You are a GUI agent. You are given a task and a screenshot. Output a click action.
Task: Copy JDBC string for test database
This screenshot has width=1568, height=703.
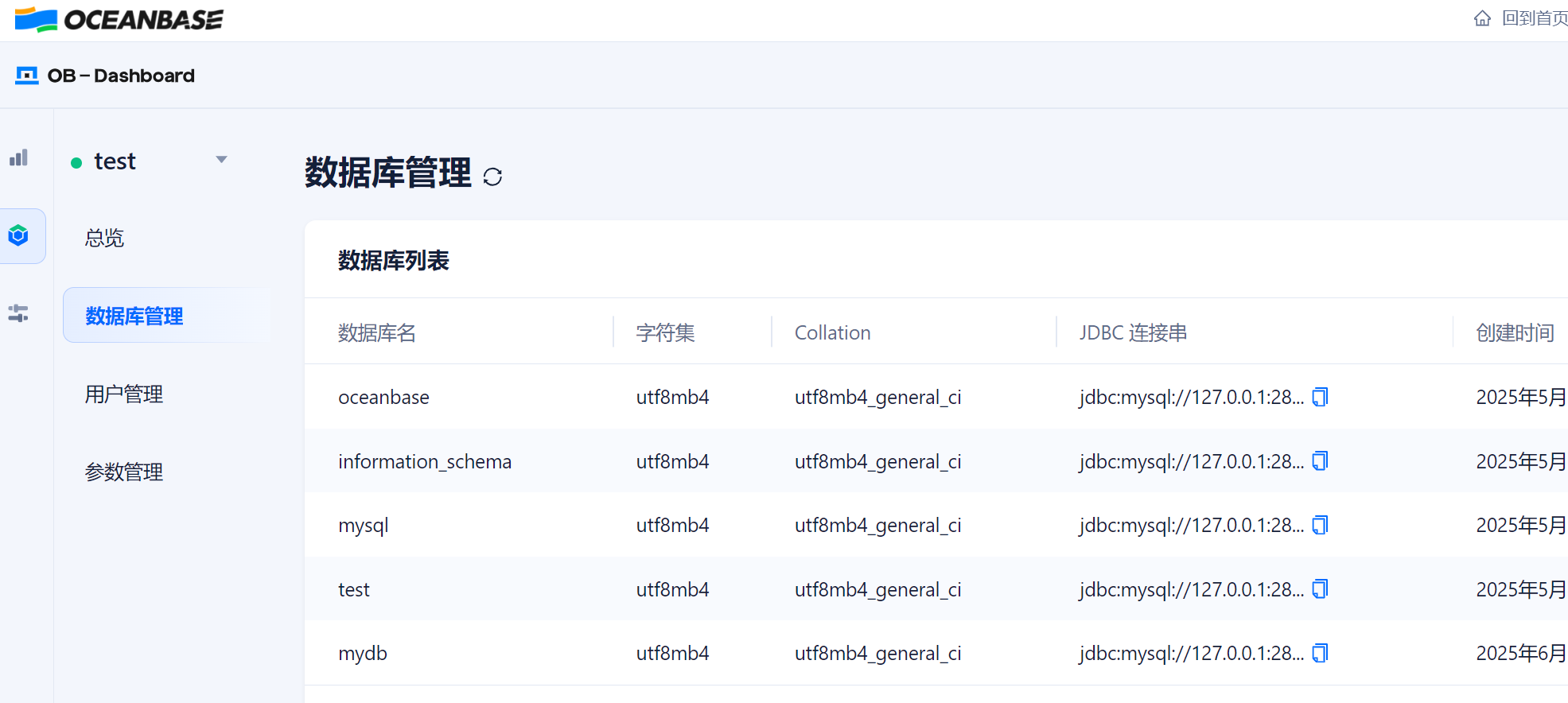click(x=1320, y=589)
